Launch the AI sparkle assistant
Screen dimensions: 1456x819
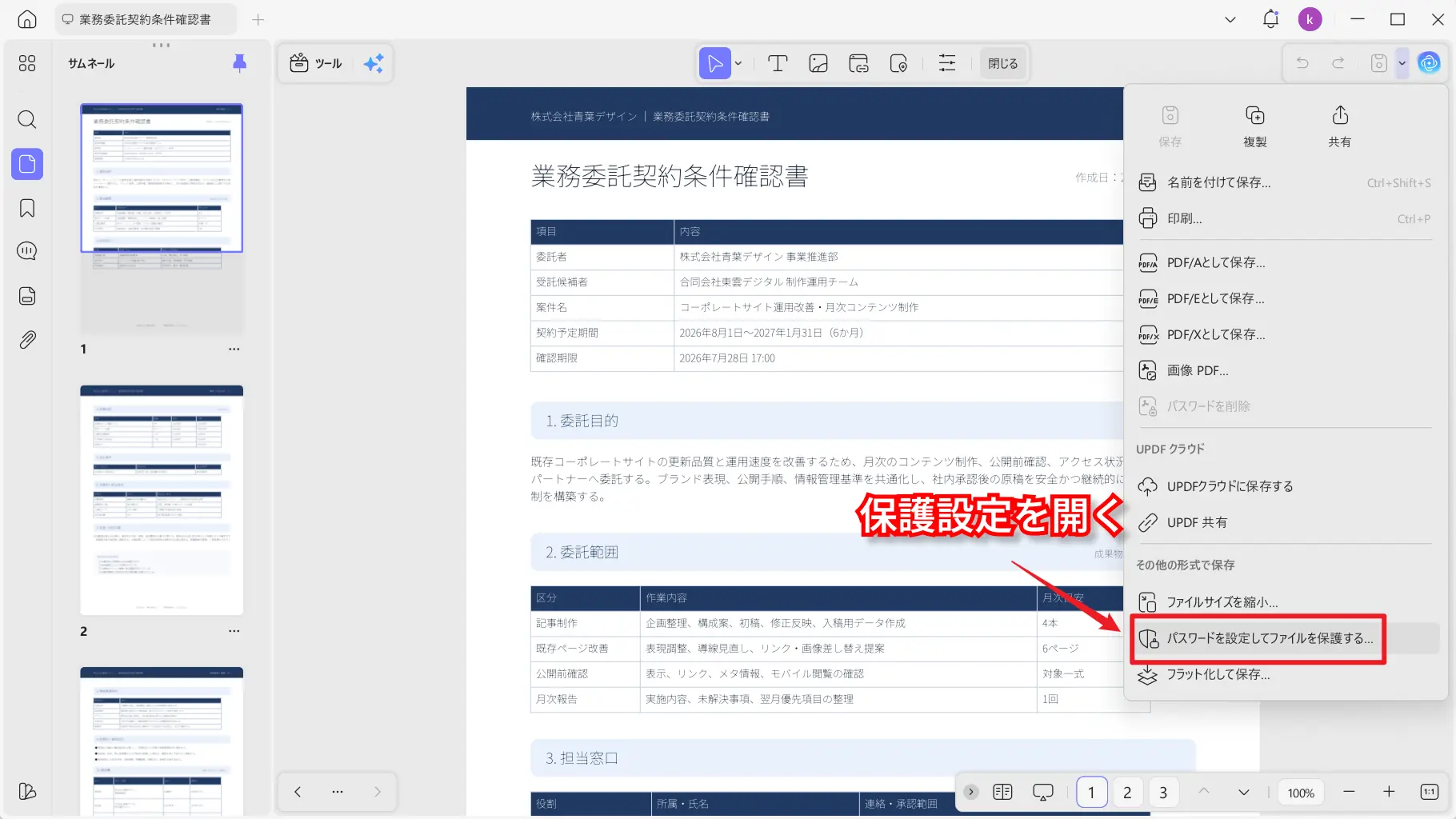[374, 63]
